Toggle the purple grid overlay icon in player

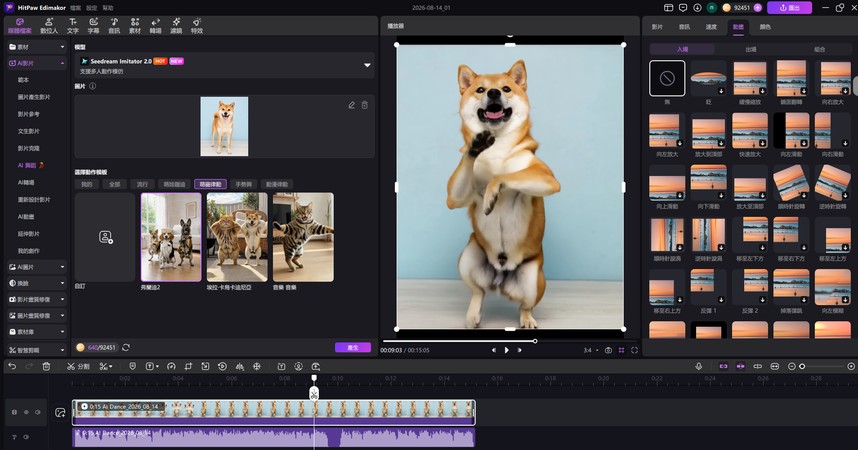click(622, 350)
